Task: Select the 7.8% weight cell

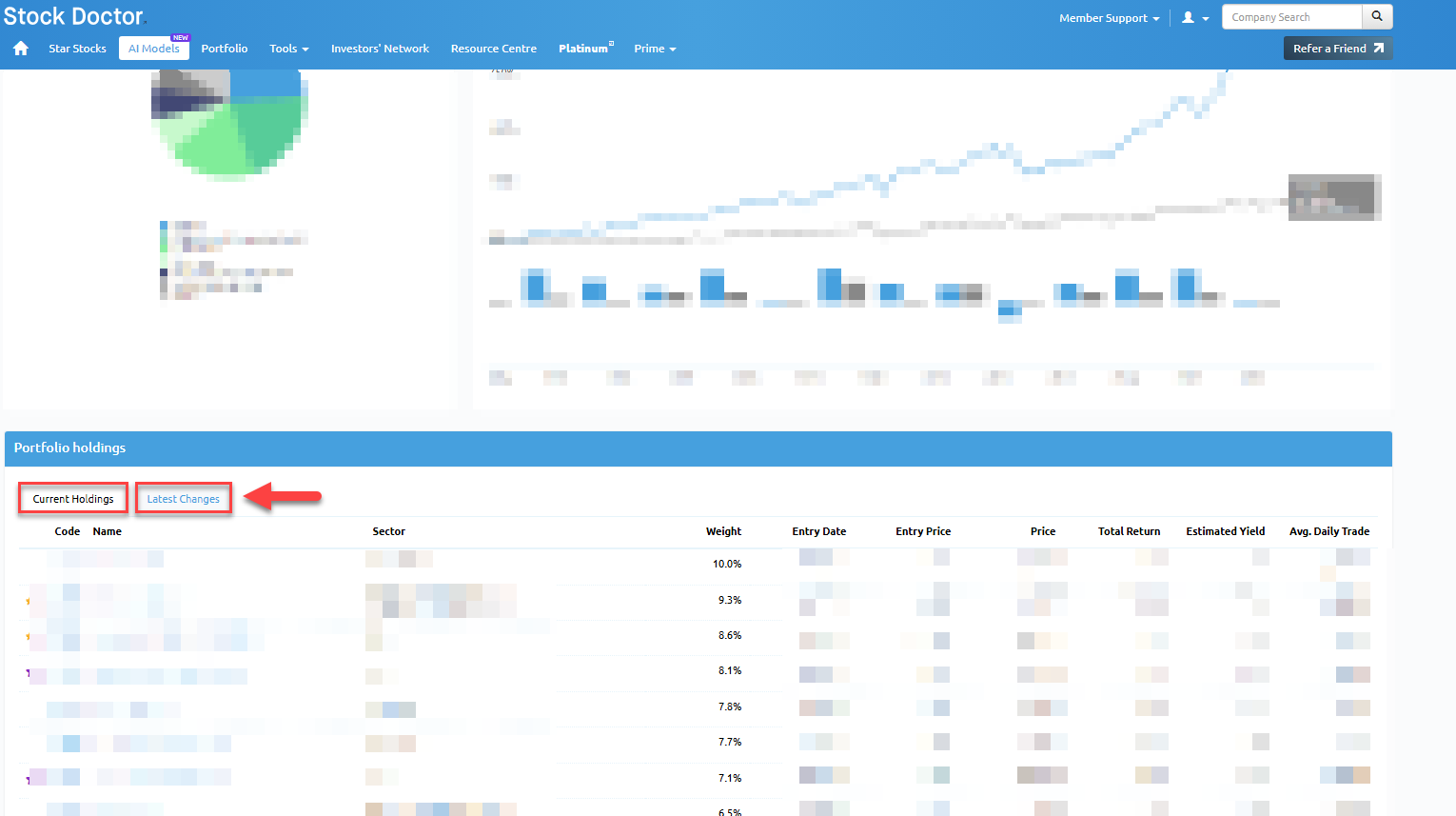Action: 730,707
